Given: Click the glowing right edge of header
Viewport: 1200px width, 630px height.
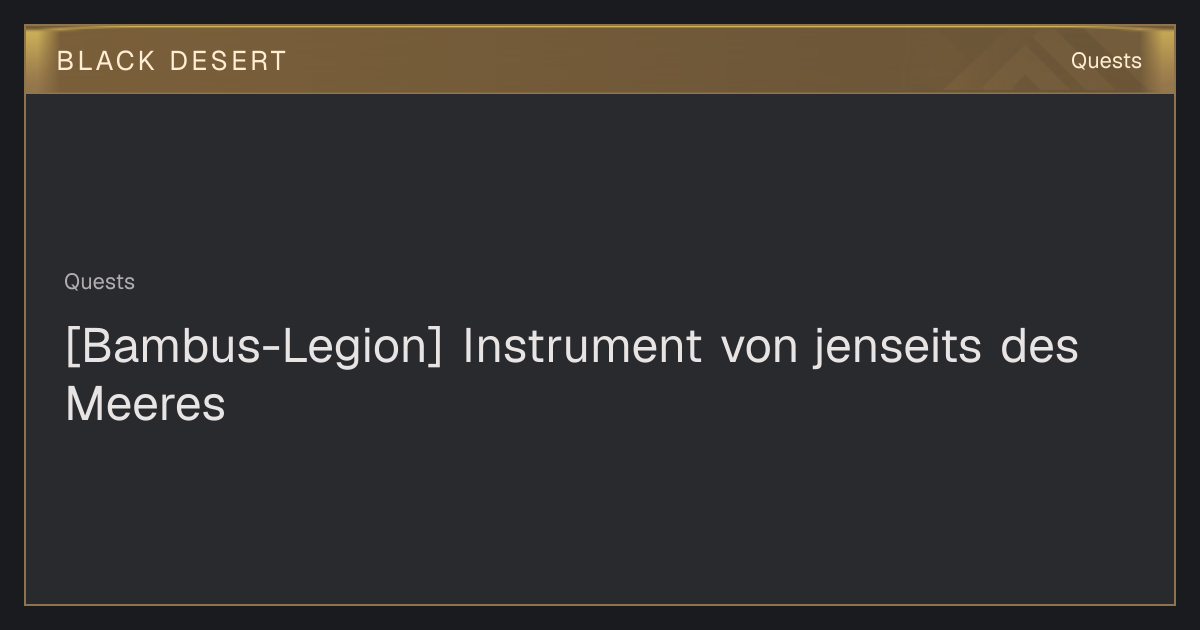Looking at the screenshot, I should coord(1167,60).
